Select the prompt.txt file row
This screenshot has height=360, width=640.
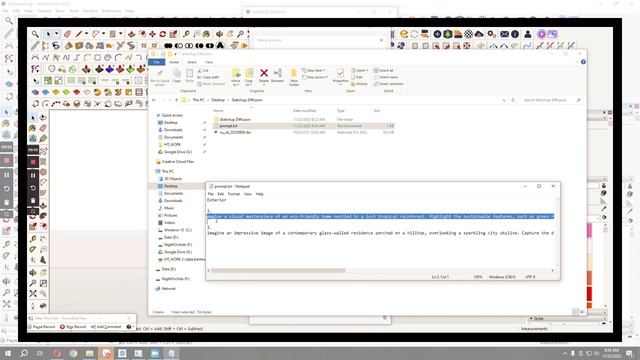(303, 126)
